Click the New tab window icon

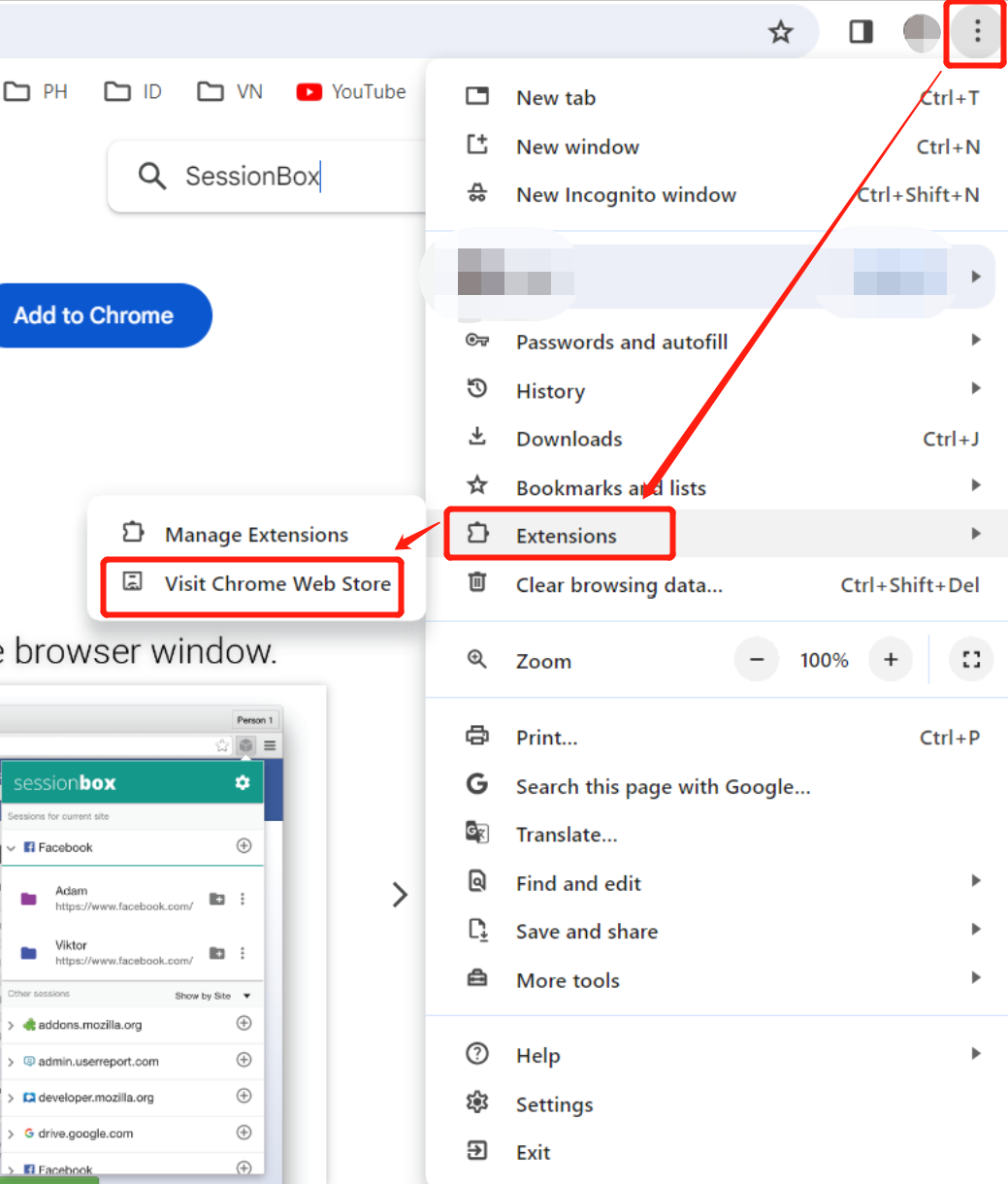point(477,95)
